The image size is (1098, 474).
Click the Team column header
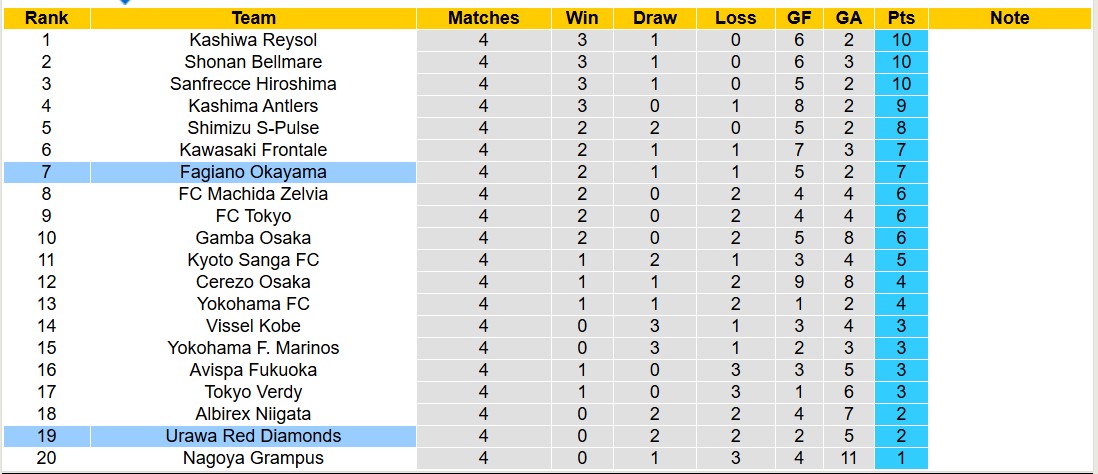click(253, 18)
